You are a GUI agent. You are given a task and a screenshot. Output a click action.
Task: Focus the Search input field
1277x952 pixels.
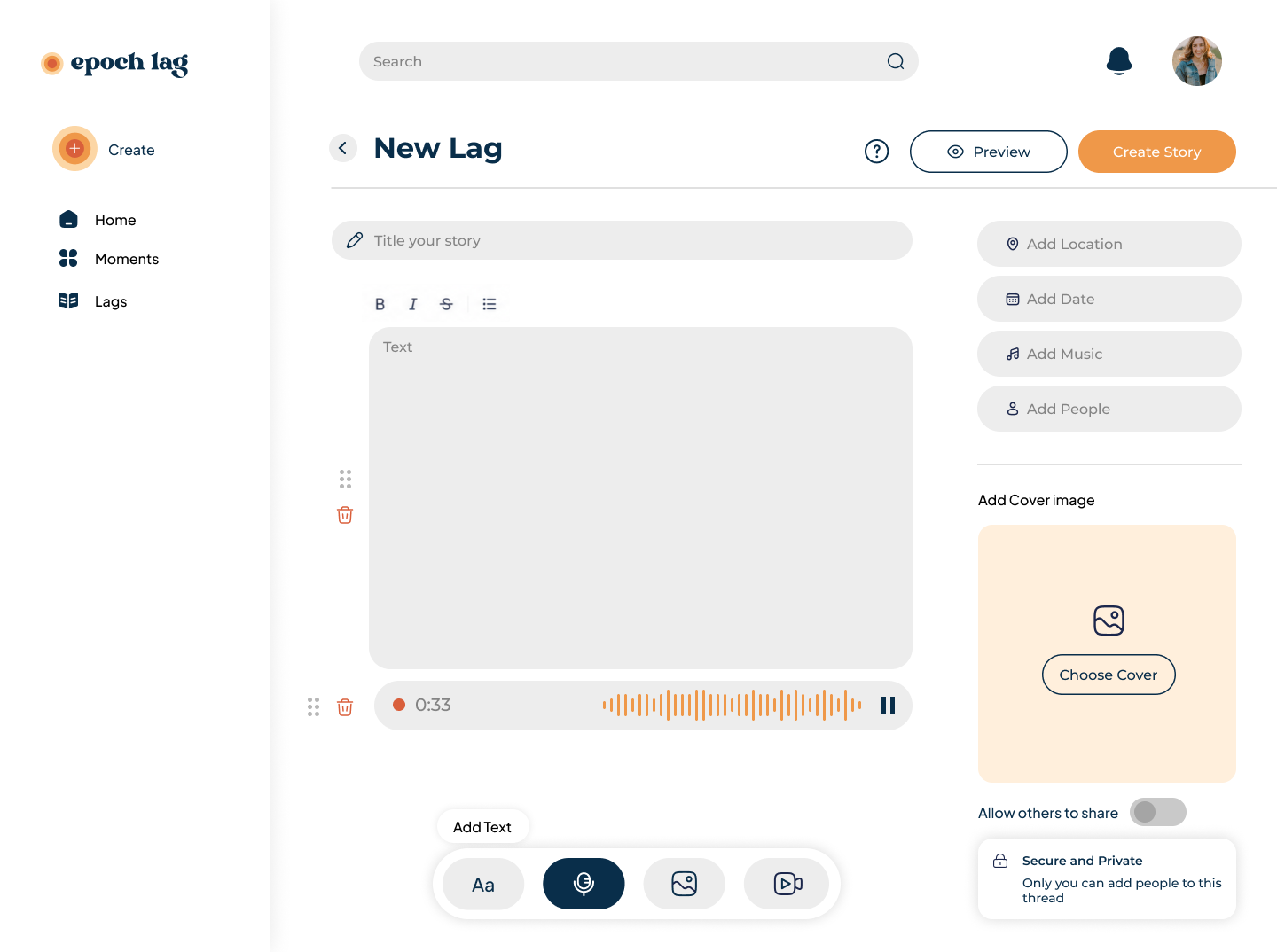[x=638, y=61]
